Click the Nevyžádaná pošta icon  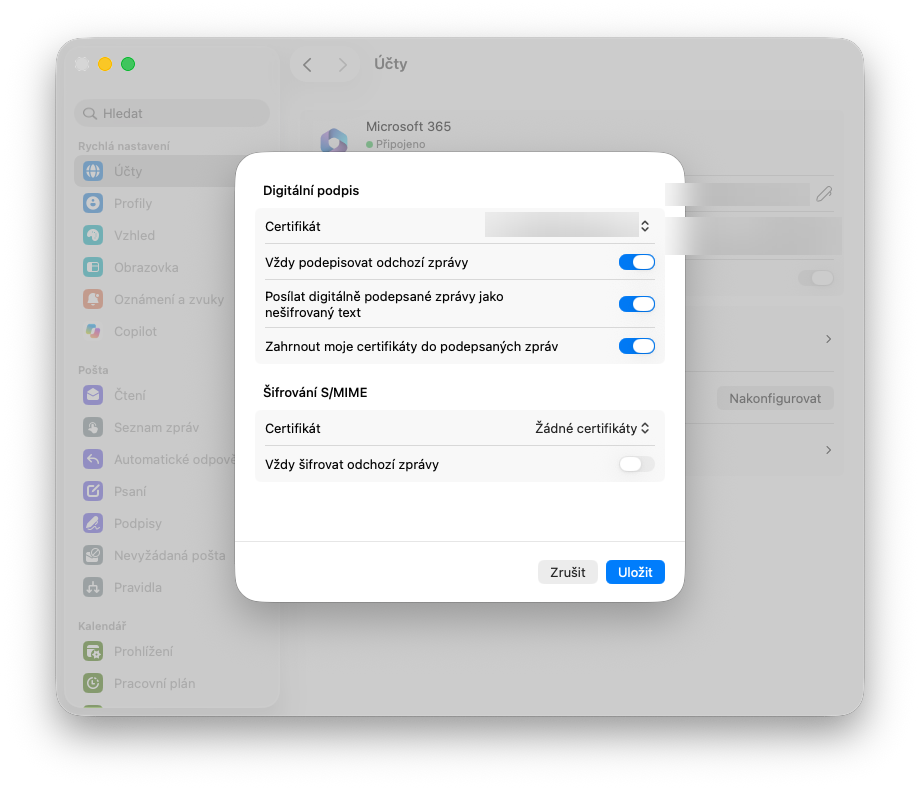click(93, 555)
